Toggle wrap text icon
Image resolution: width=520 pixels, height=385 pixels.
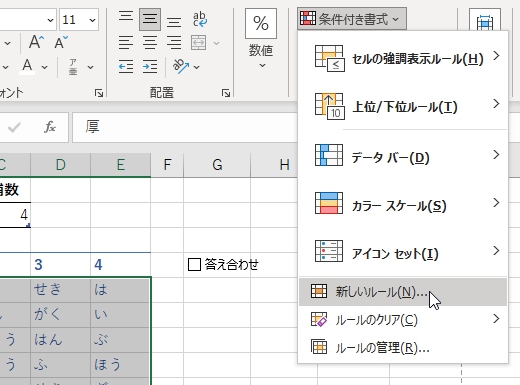199,19
